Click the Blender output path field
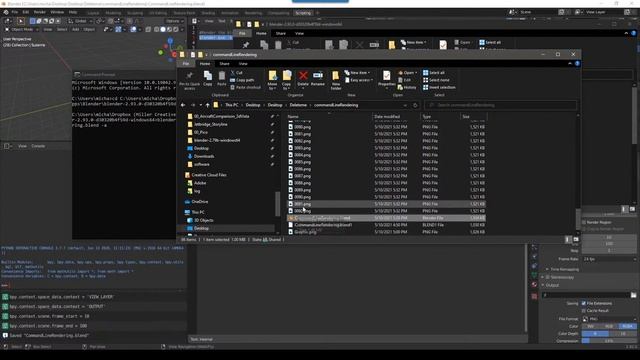The height and width of the screenshot is (360, 640). [x=586, y=295]
